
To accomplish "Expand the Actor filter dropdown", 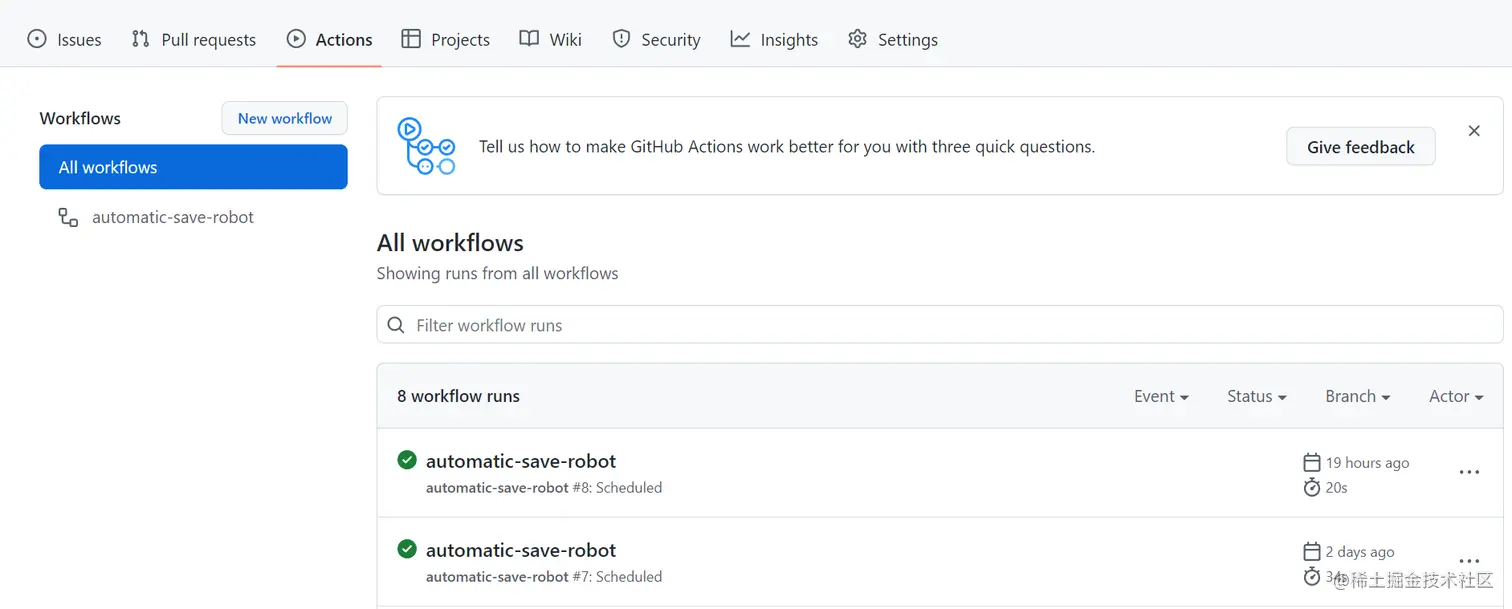I will tap(1456, 396).
